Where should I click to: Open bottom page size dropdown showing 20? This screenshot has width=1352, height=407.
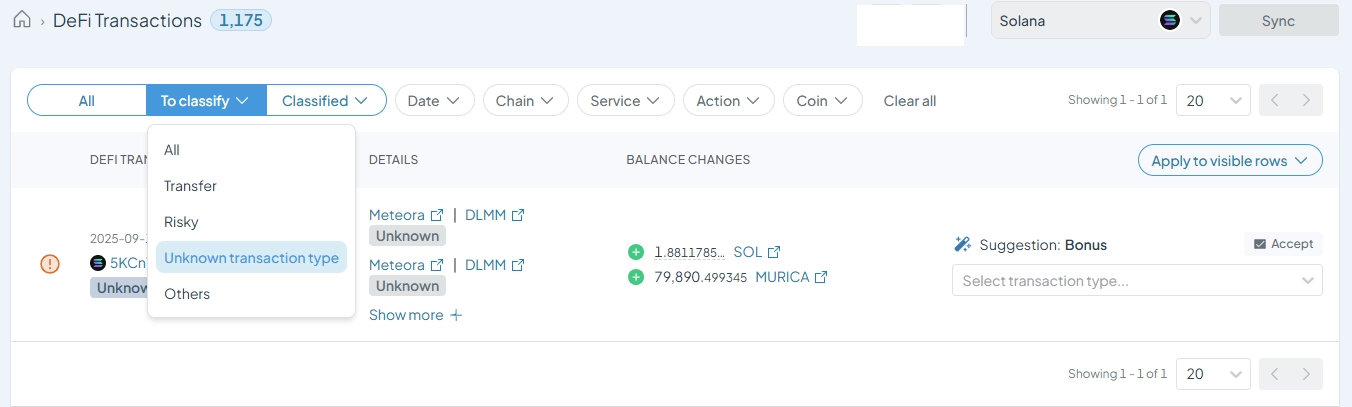pyautogui.click(x=1213, y=374)
